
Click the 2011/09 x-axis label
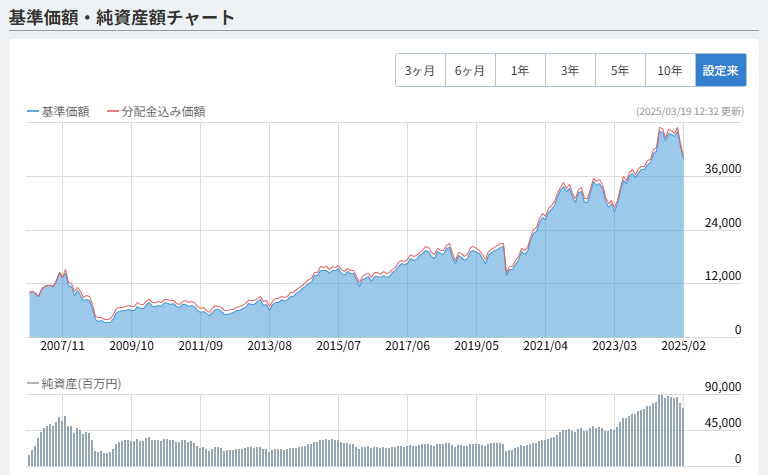point(200,346)
